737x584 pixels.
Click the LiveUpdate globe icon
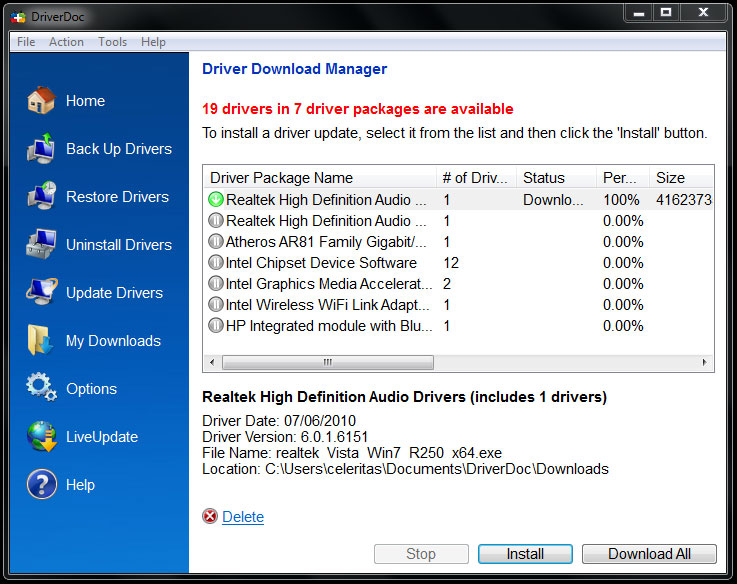42,436
